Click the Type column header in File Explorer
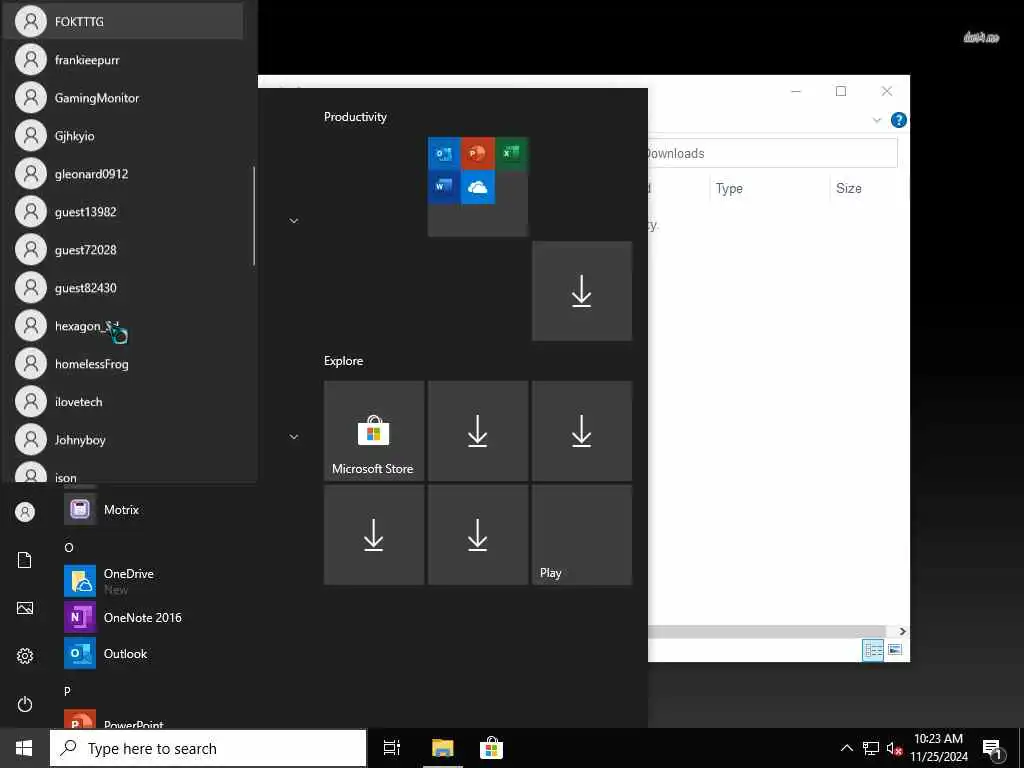The image size is (1024, 768). [x=769, y=188]
